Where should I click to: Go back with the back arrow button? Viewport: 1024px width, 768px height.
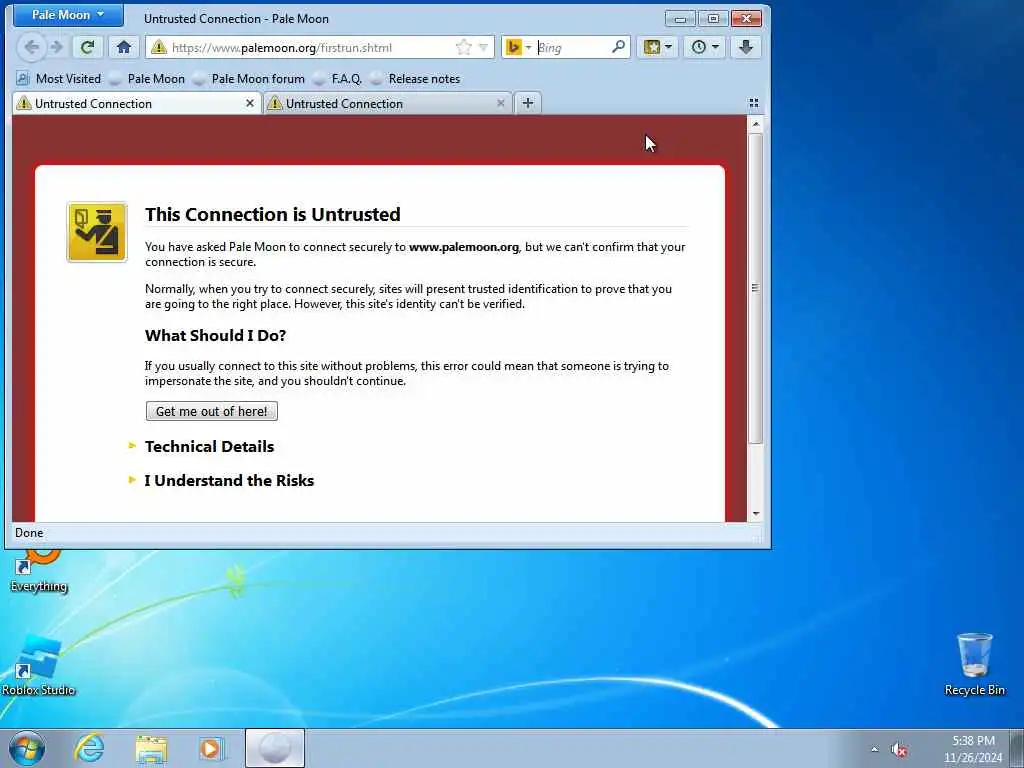point(31,47)
